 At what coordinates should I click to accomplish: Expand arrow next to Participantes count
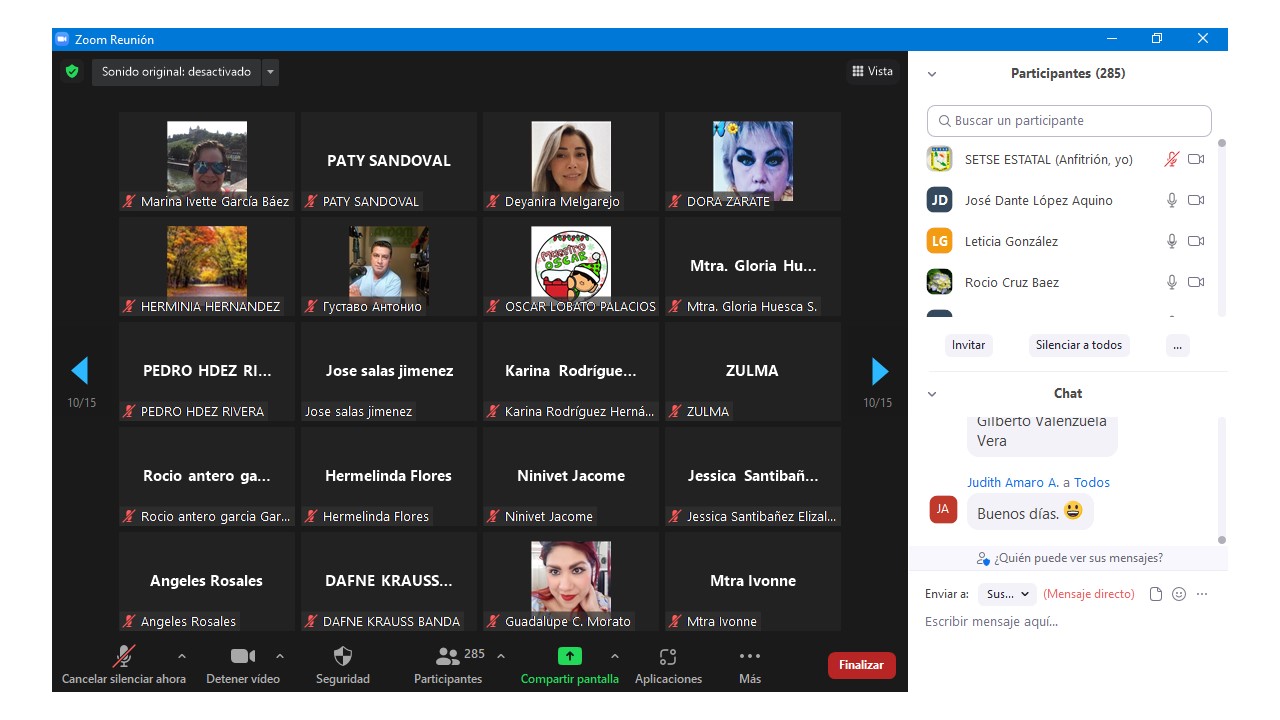click(x=501, y=656)
